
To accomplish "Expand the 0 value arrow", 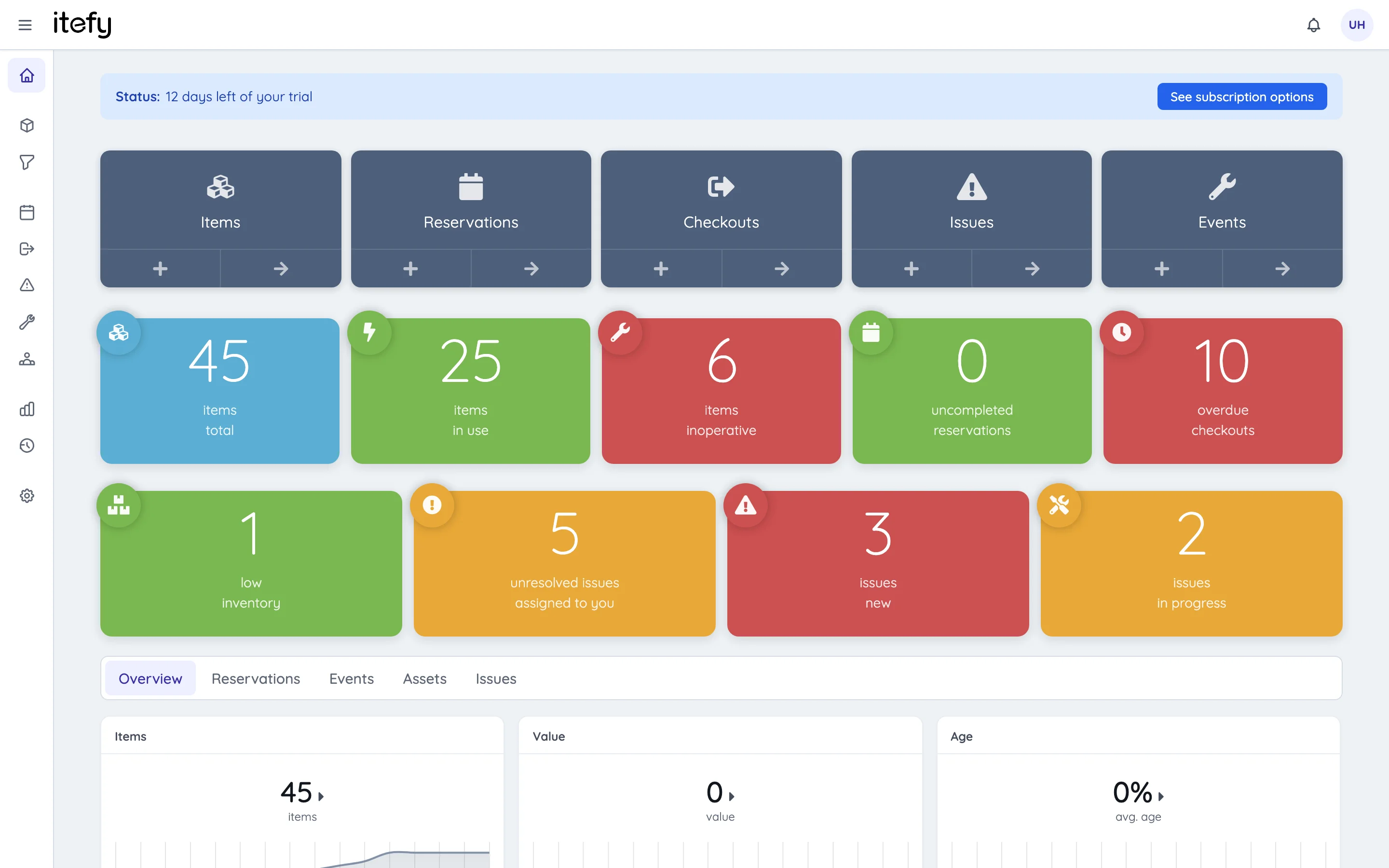I will (731, 796).
